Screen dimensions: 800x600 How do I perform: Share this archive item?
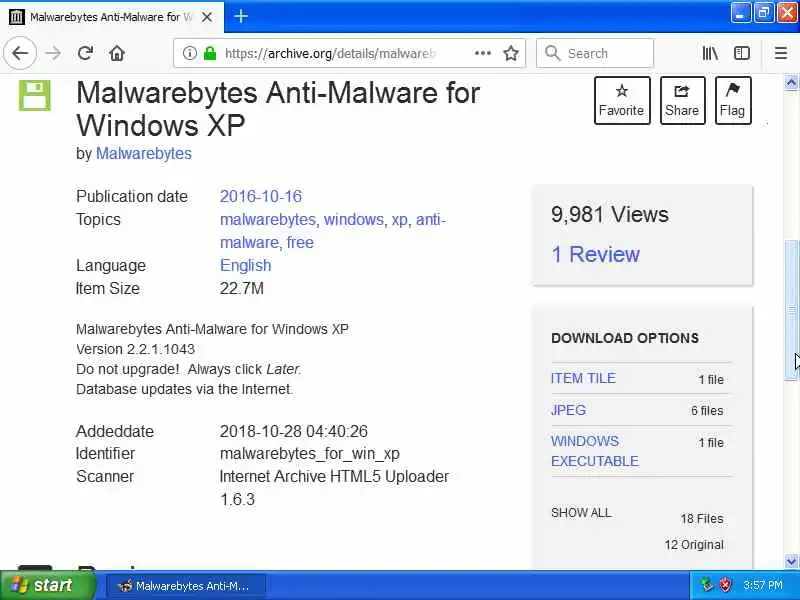[x=682, y=101]
